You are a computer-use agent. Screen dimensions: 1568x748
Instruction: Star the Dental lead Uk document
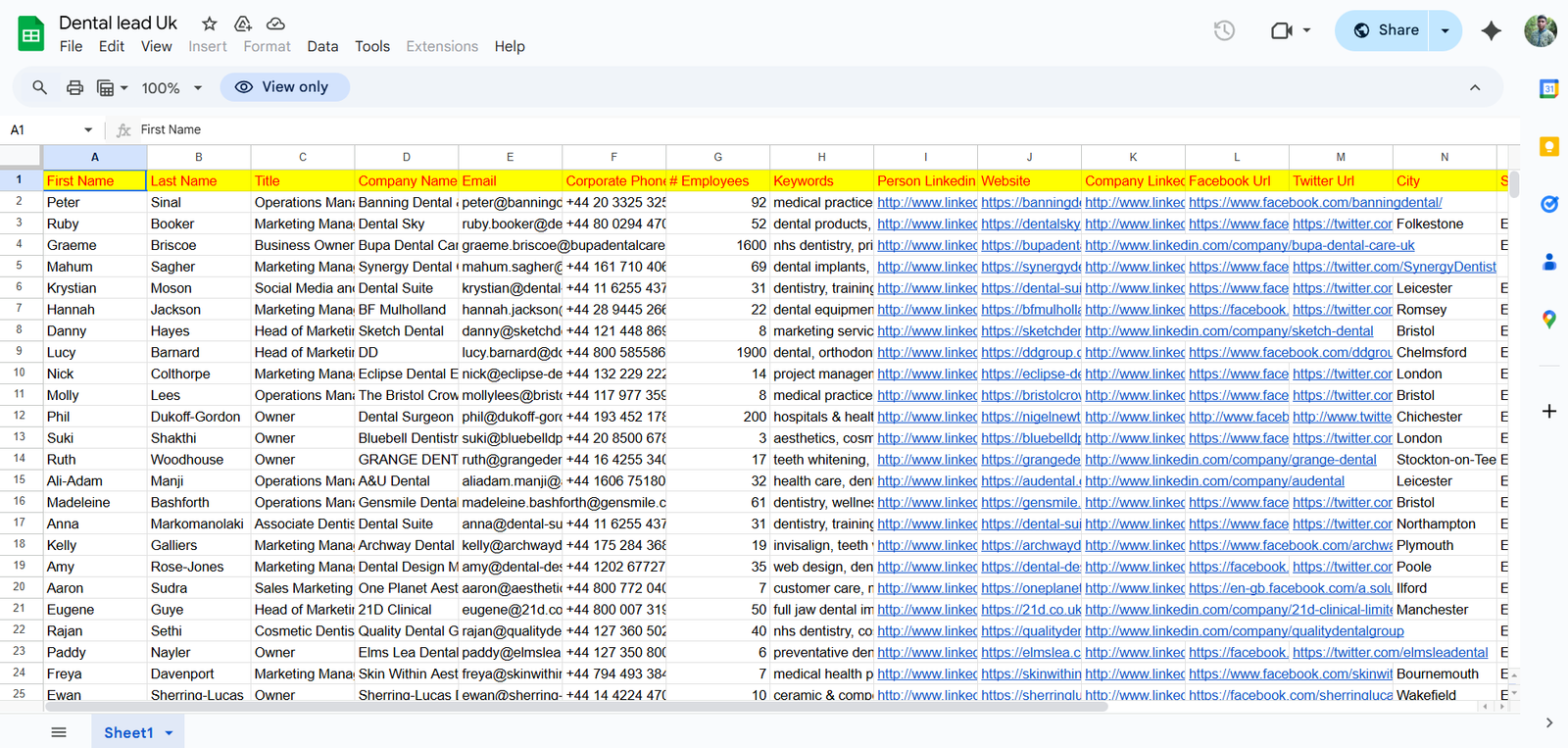tap(209, 24)
